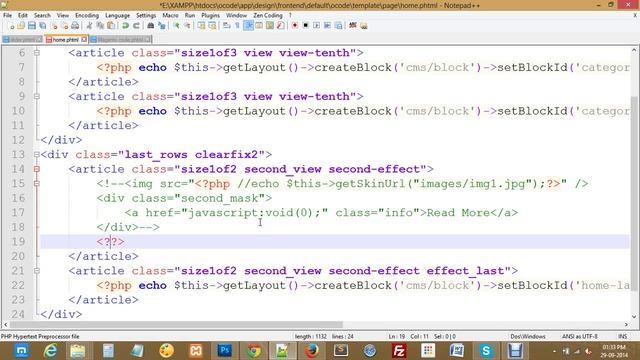This screenshot has height=360, width=640.
Task: Toggle INS insert mode in status bar
Action: [622, 337]
